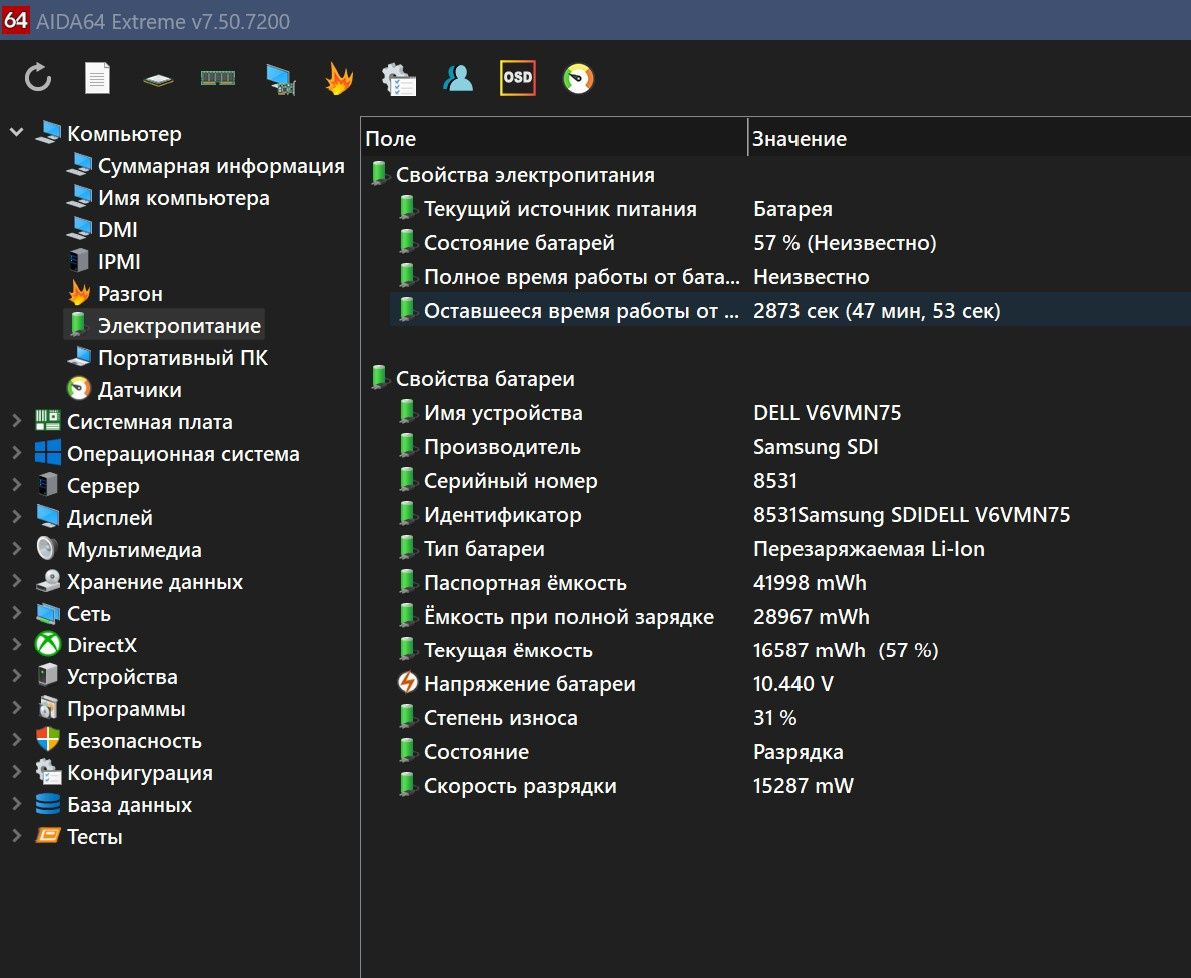Click the Refresh toolbar icon
The image size is (1191, 978).
pos(37,78)
